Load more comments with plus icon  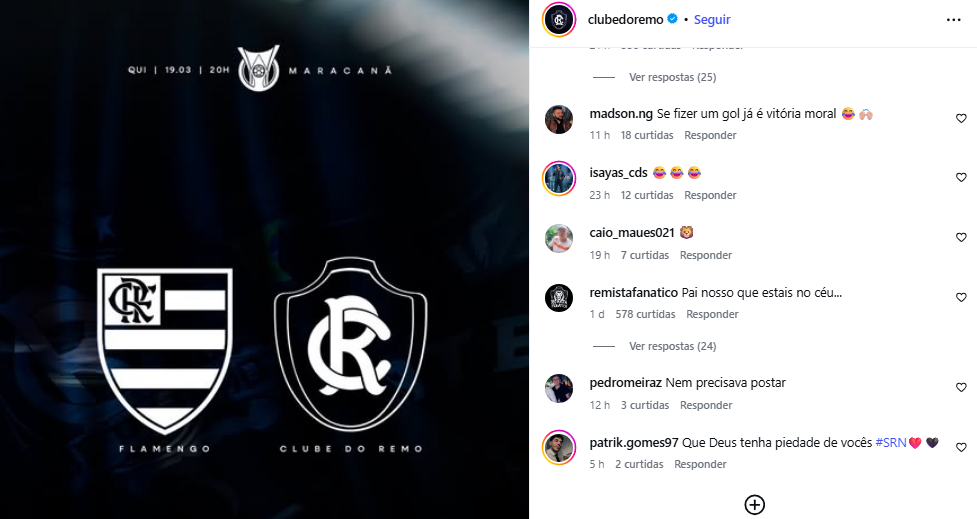[x=755, y=505]
